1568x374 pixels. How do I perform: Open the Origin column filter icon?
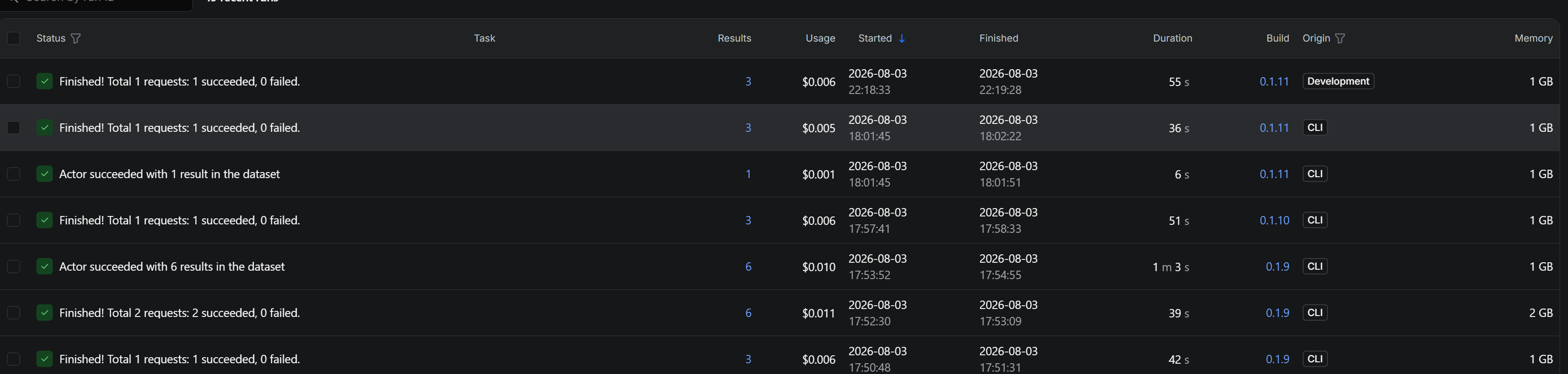point(1341,38)
